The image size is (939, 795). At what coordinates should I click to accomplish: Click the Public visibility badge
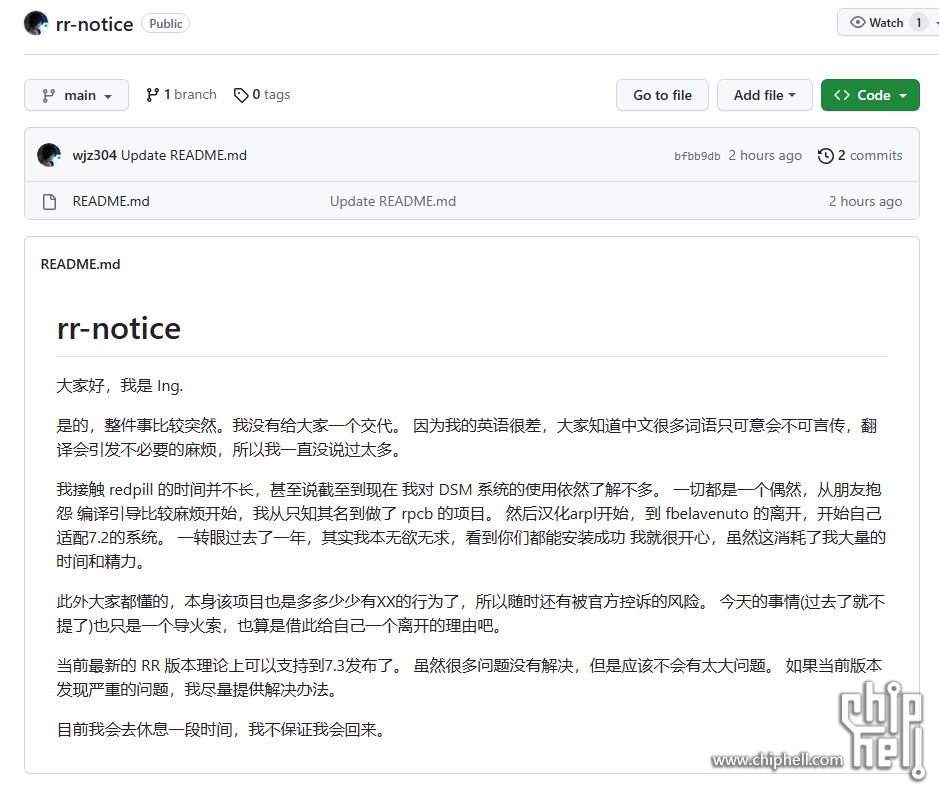(x=165, y=23)
